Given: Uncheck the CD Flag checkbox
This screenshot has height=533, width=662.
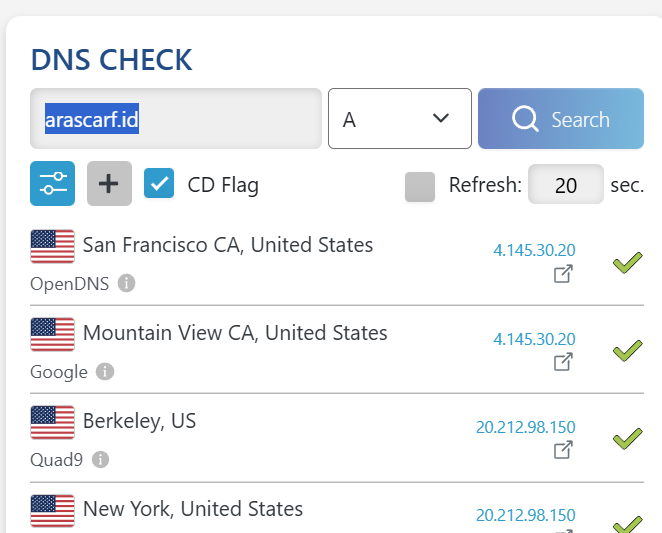Looking at the screenshot, I should tap(160, 184).
